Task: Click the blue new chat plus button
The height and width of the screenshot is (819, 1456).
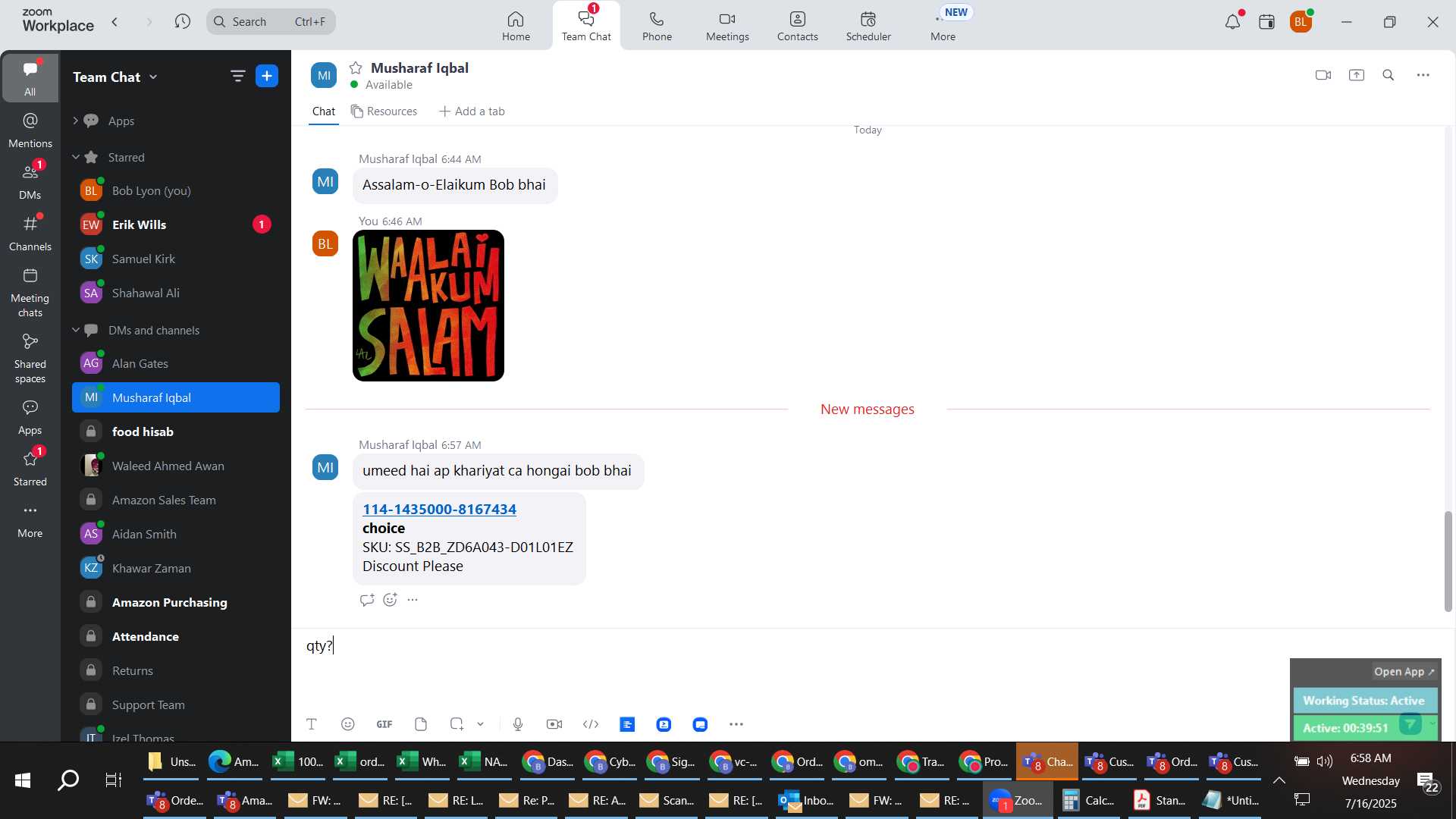Action: tap(267, 76)
